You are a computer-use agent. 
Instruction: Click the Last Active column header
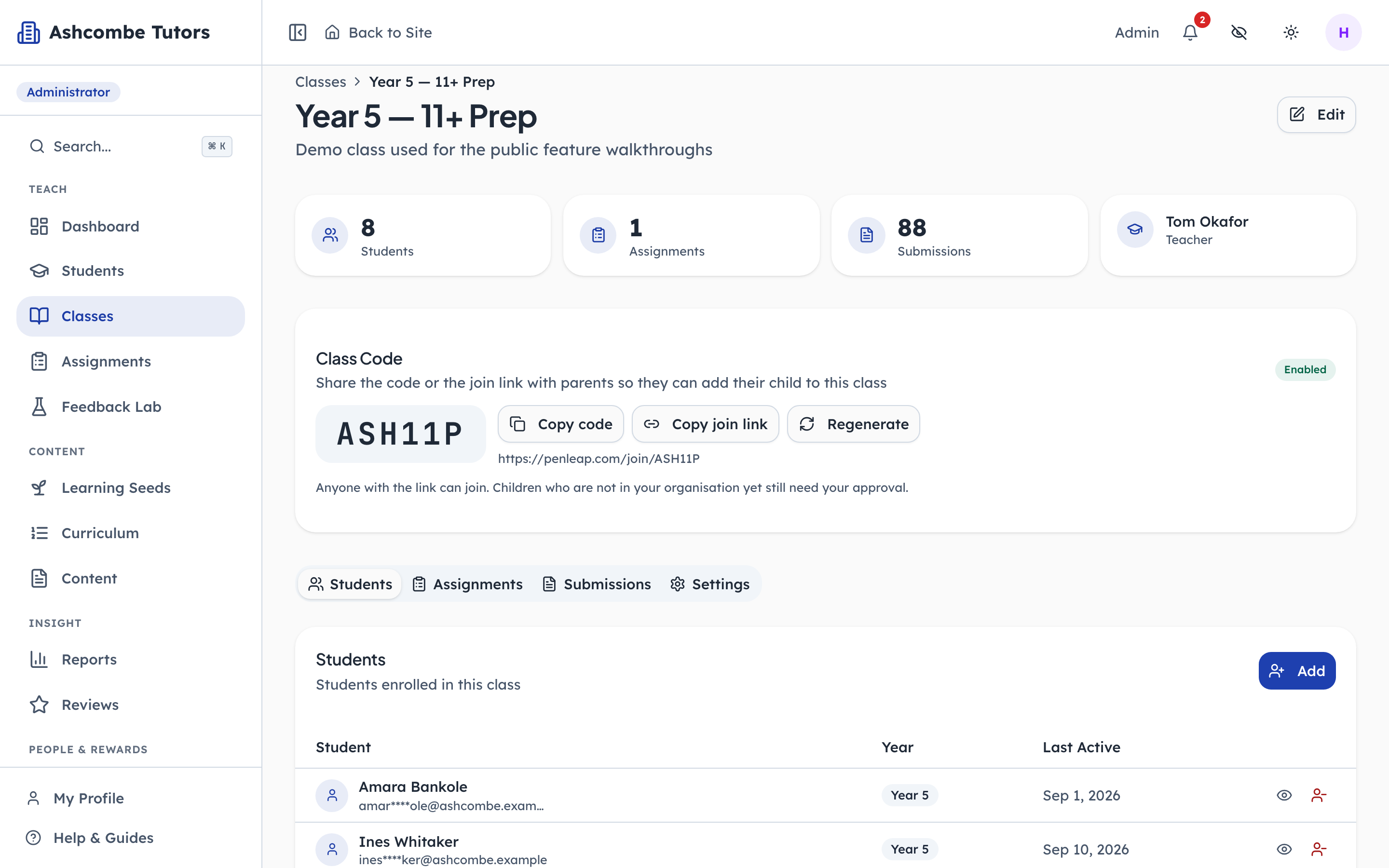1081,747
